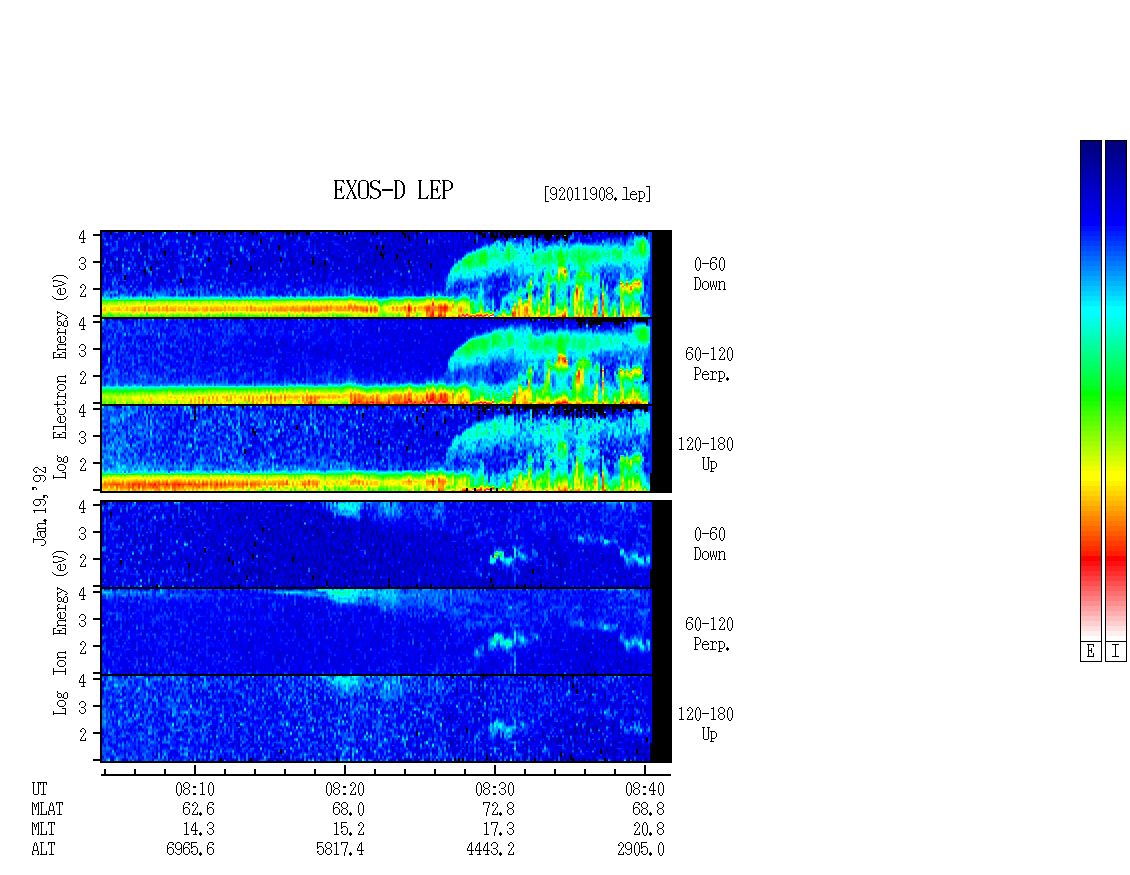
Task: Click the EXOS-D LEP plot title
Action: point(393,190)
